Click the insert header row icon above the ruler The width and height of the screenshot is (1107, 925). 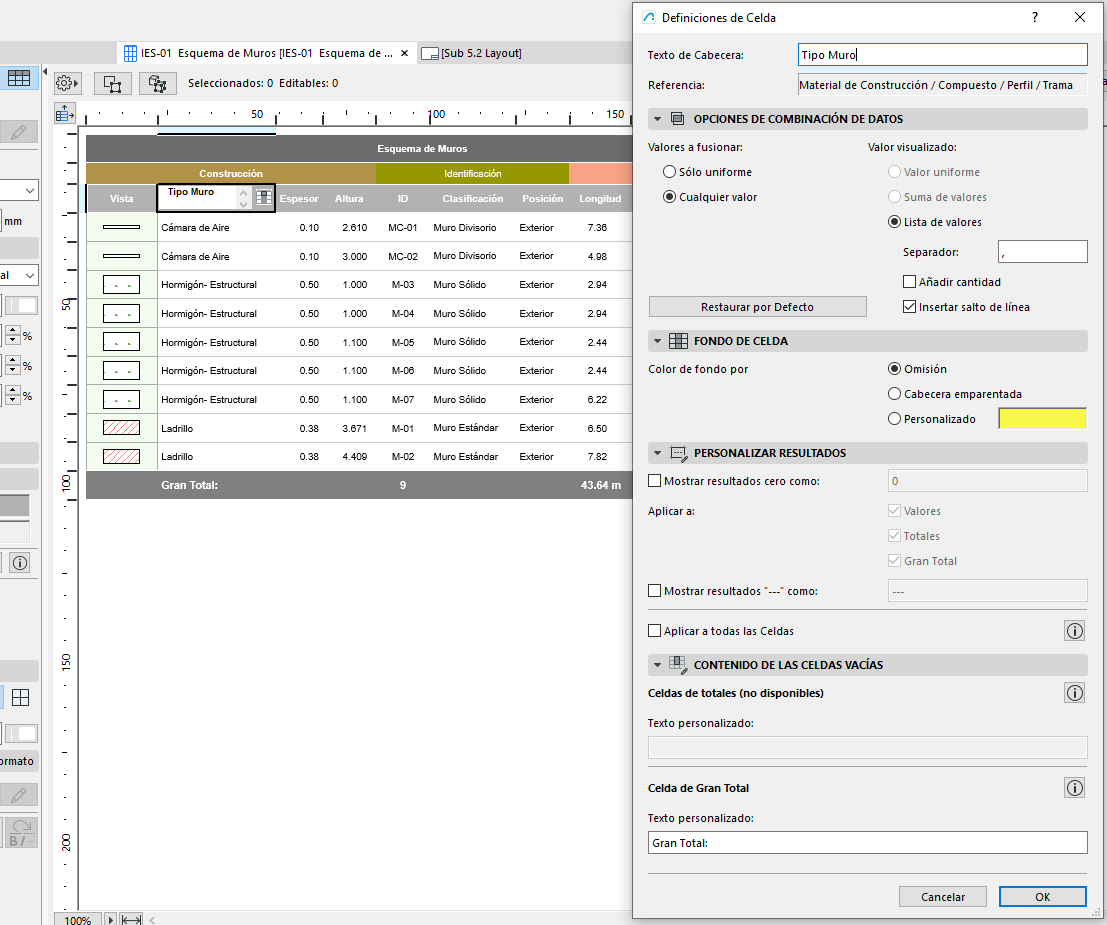point(64,112)
